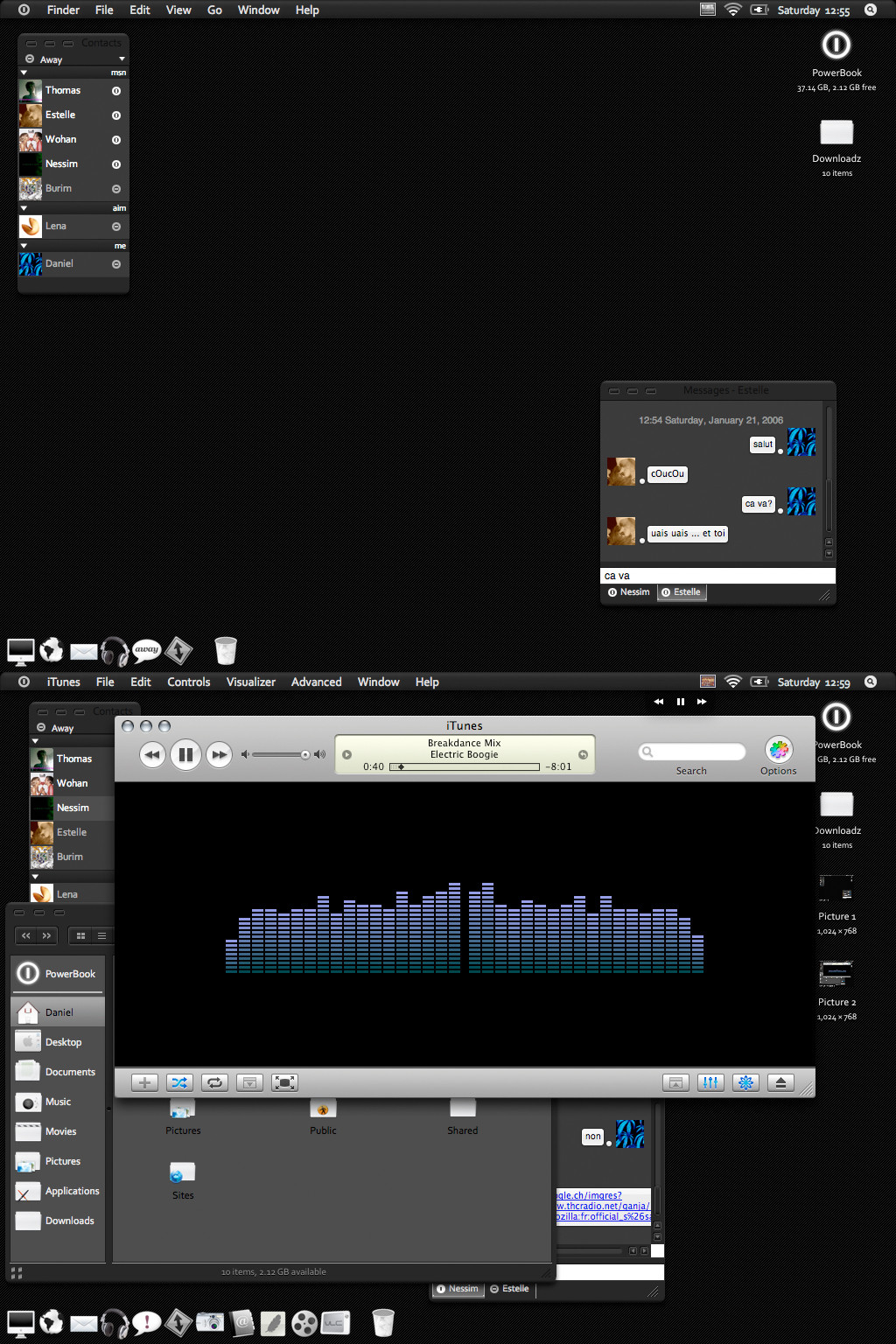Switch to the Nessim chat tab
This screenshot has height=1344, width=896.
tap(630, 592)
